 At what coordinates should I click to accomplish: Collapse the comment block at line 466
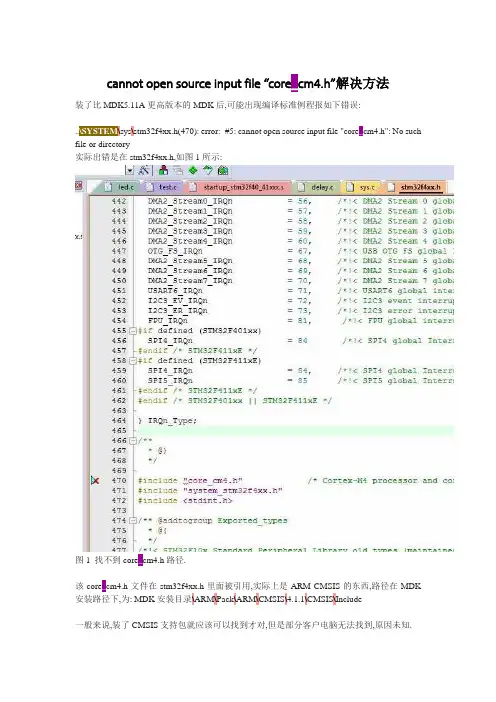click(133, 441)
